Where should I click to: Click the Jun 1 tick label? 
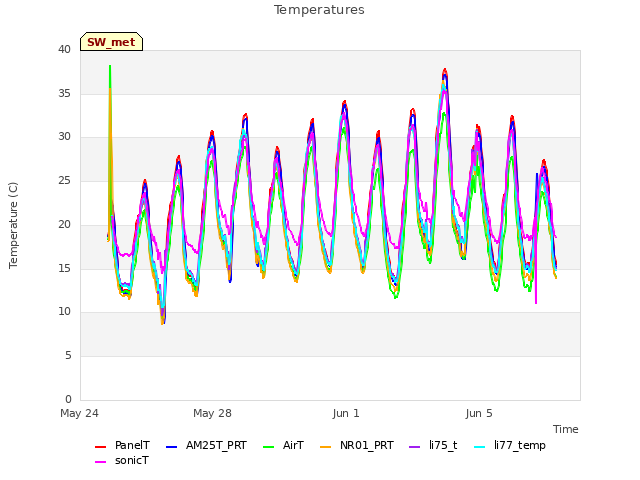click(x=346, y=413)
